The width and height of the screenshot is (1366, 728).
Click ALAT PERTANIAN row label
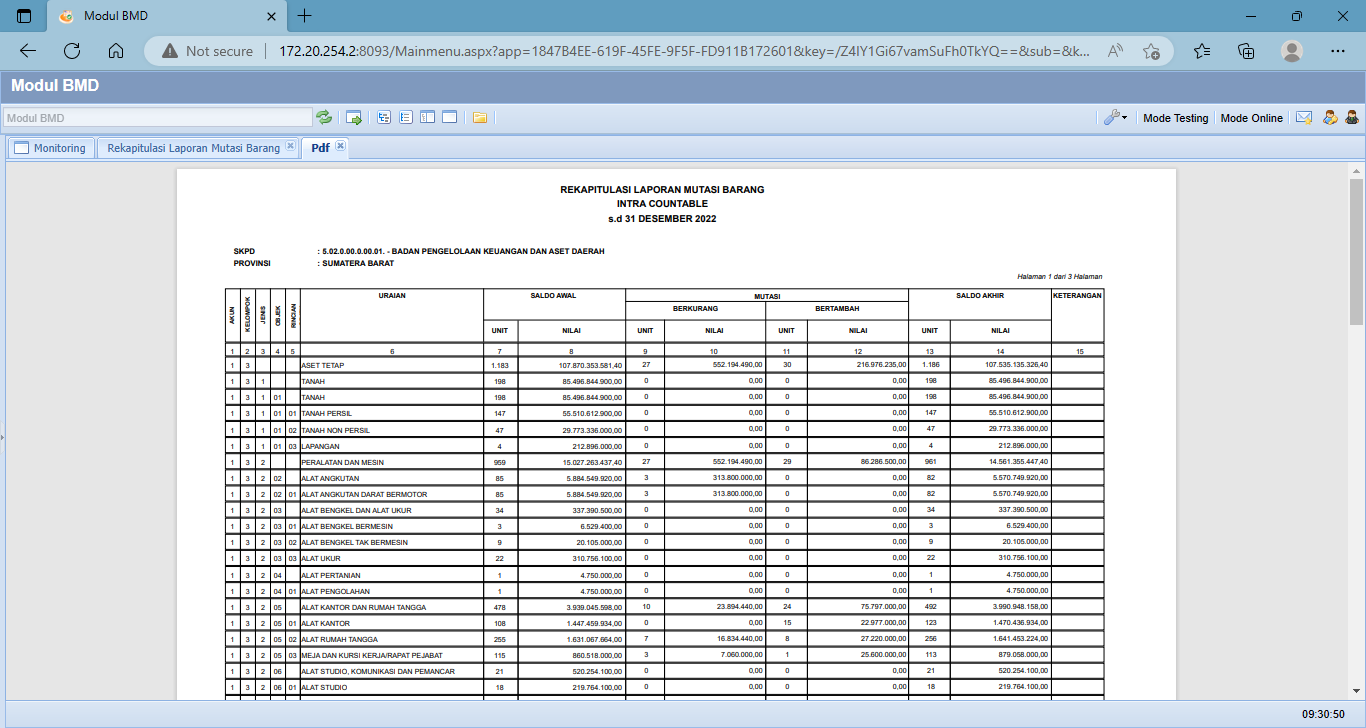331,575
